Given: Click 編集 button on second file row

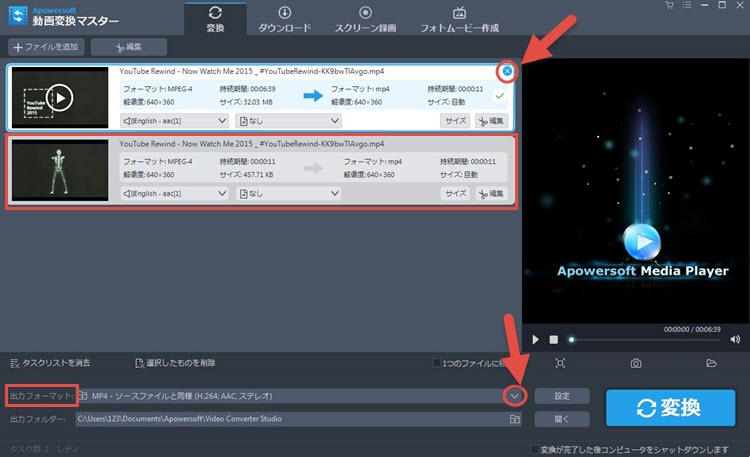Looking at the screenshot, I should click(491, 193).
